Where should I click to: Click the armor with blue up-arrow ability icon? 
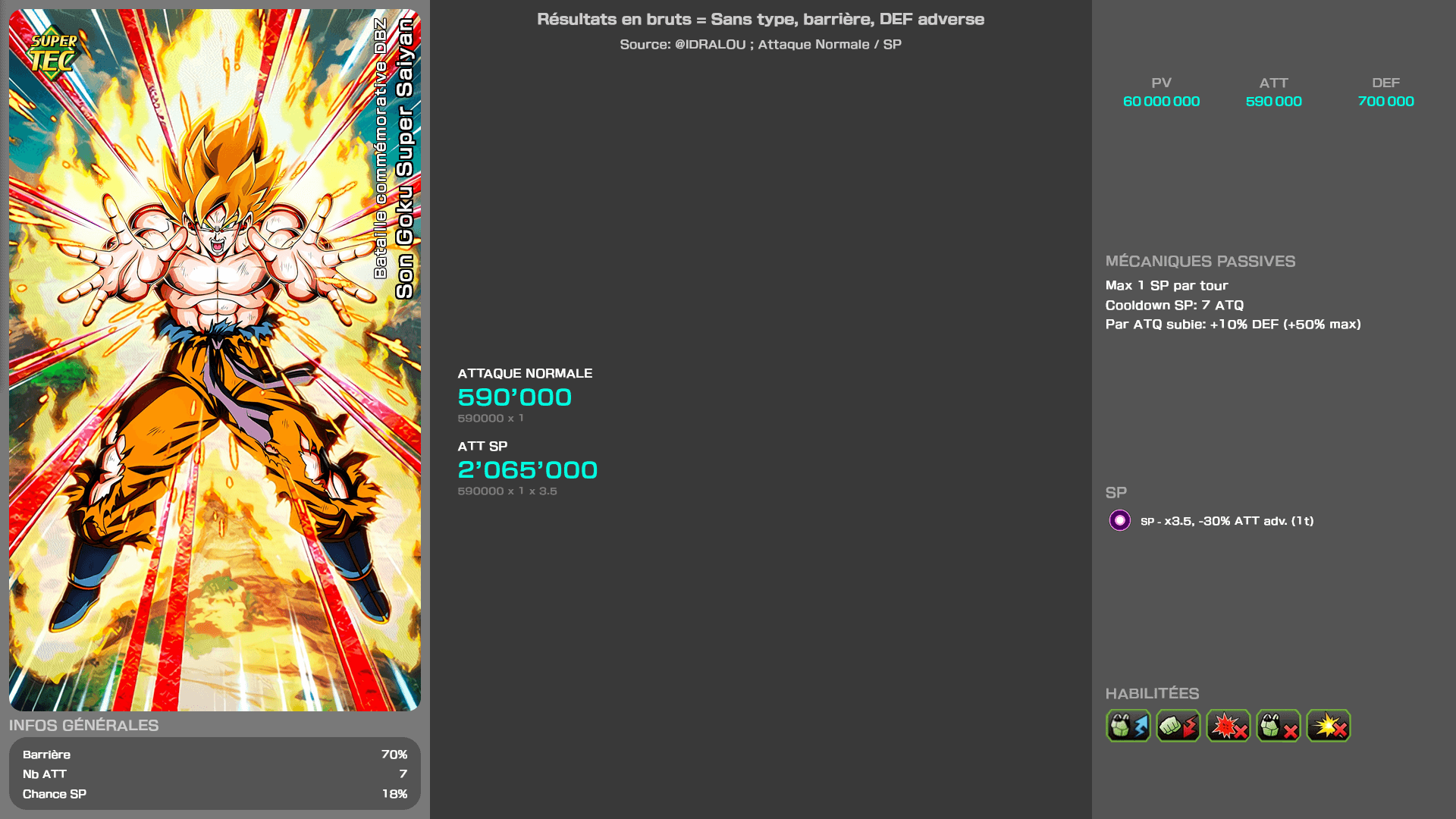1128,726
